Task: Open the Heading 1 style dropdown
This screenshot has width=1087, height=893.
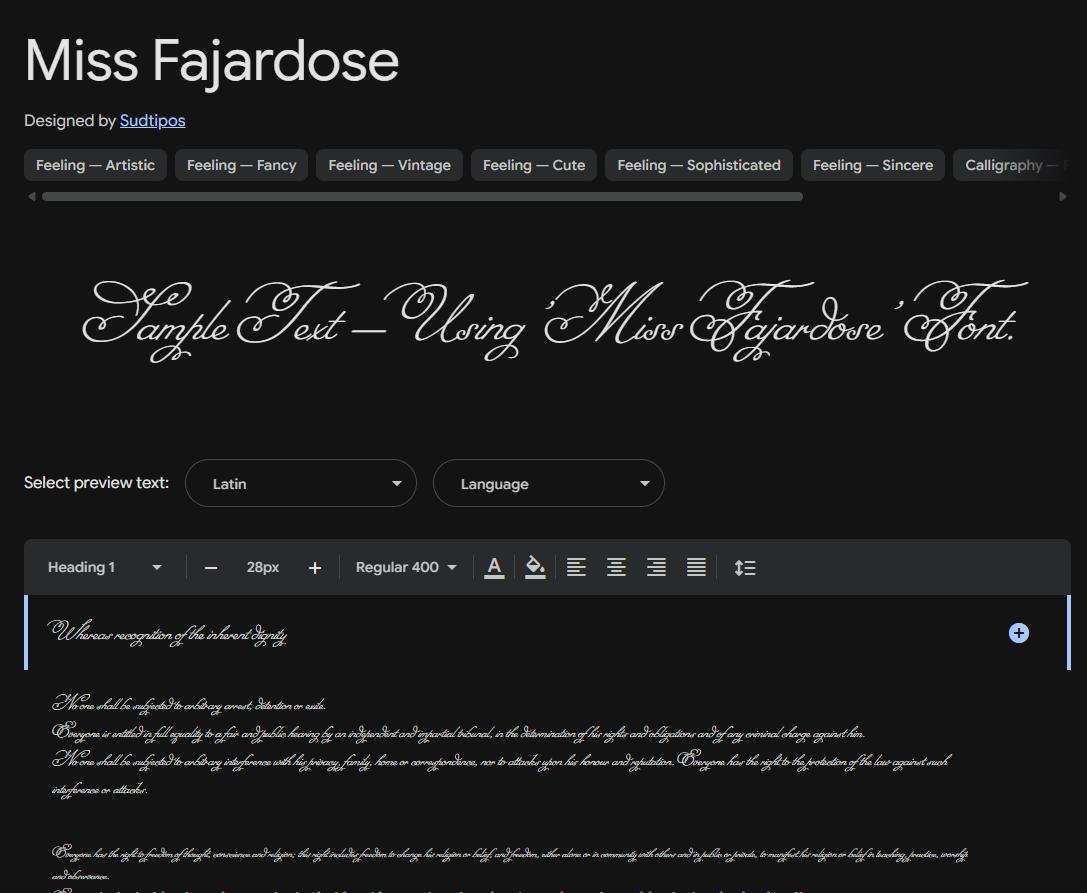Action: (104, 567)
